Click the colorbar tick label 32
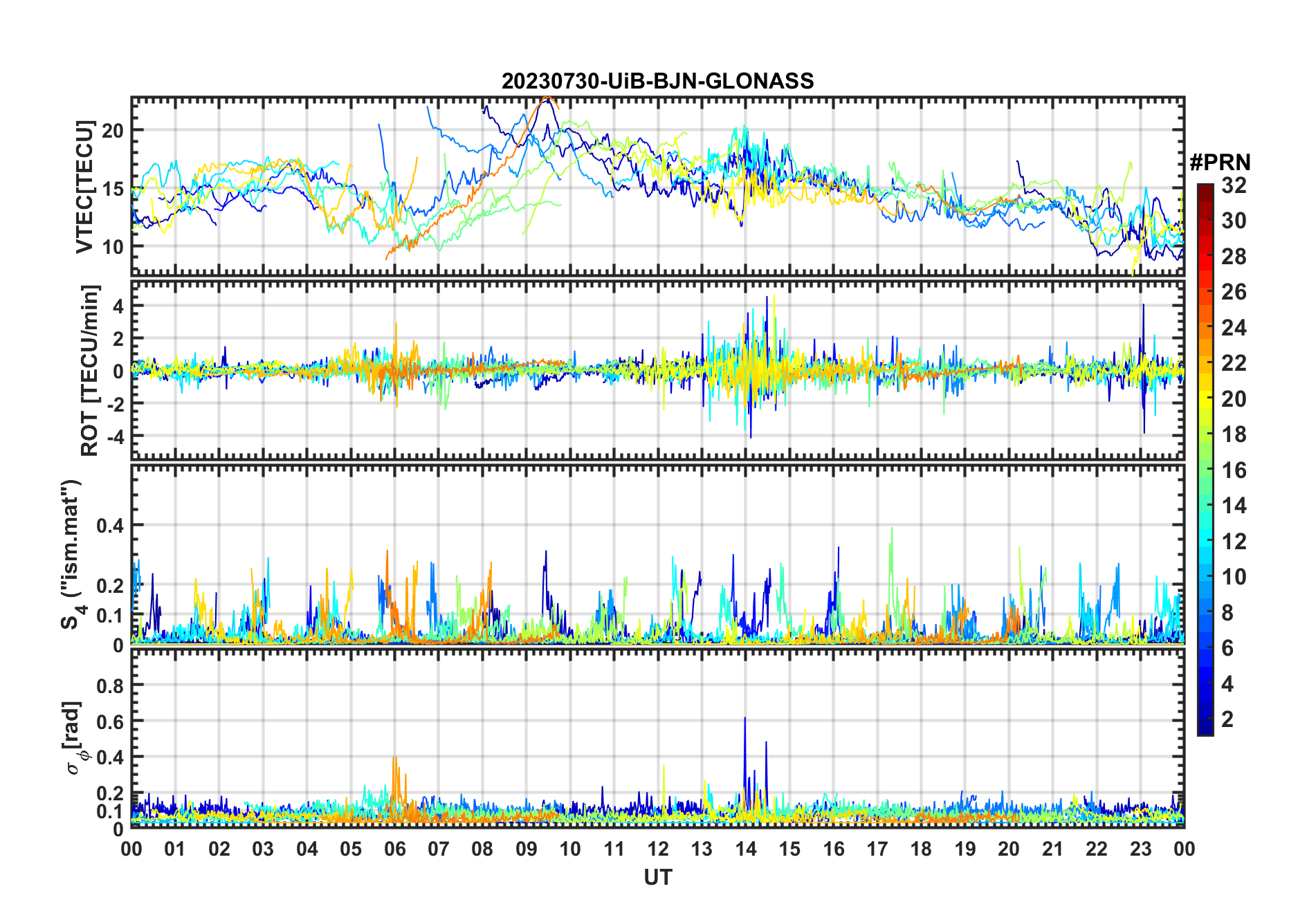The width and height of the screenshot is (1316, 920). [1234, 185]
